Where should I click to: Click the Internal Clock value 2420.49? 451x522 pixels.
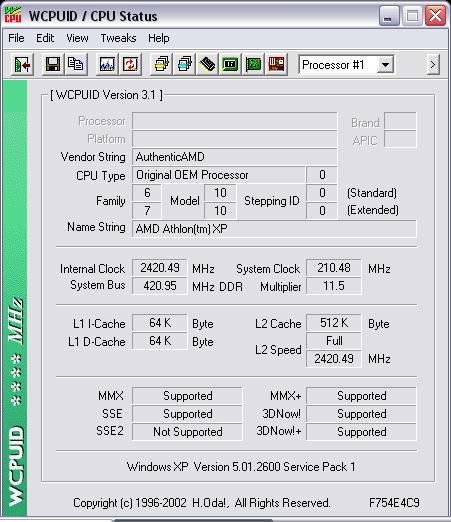(160, 268)
